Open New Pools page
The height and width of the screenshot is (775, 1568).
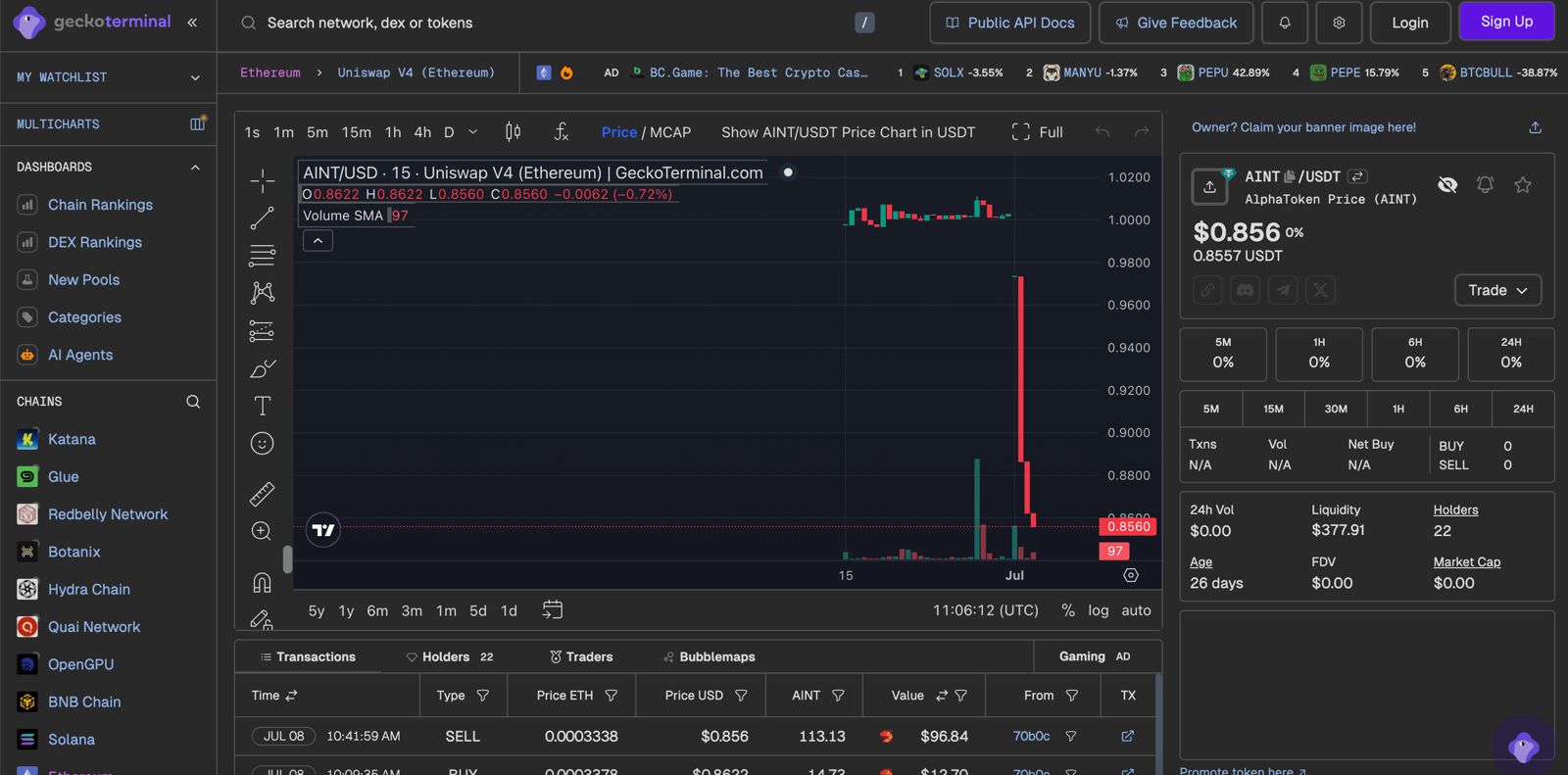coord(84,280)
